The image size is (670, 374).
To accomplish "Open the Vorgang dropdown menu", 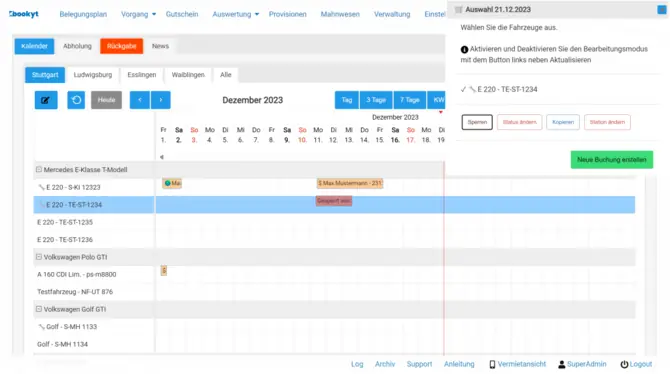I will (138, 14).
